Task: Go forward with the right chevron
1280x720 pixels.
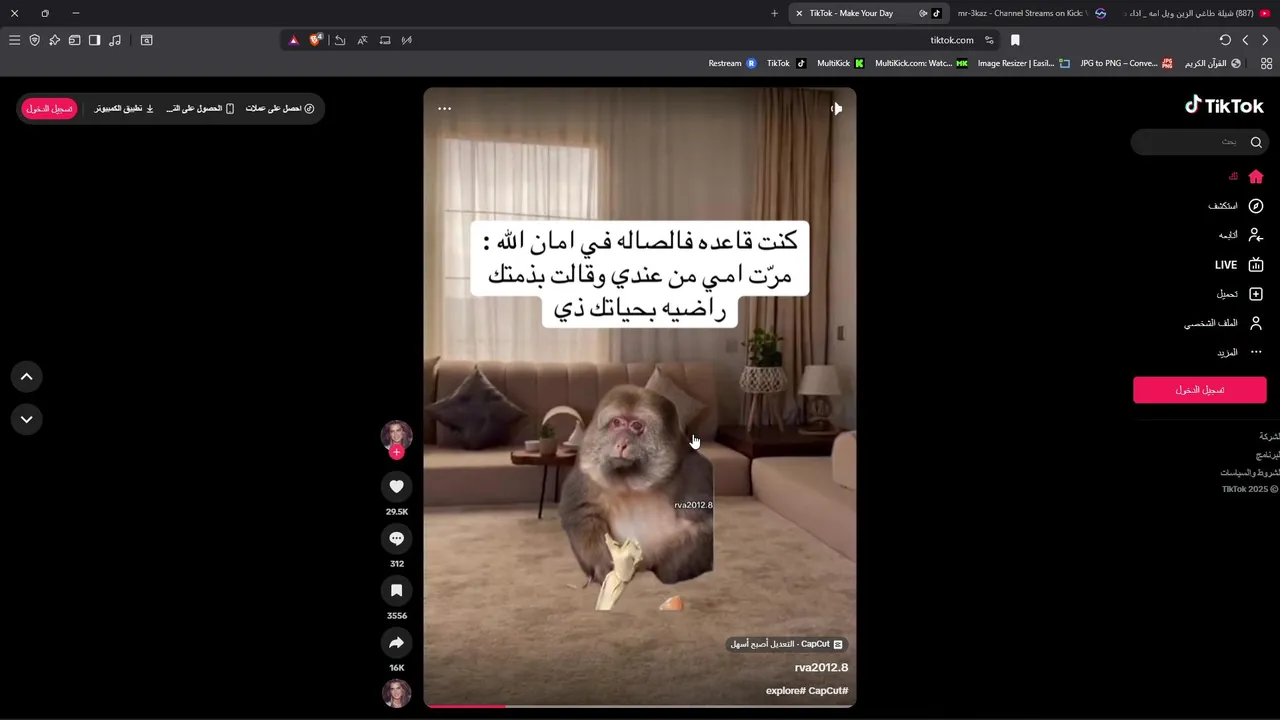Action: pyautogui.click(x=1265, y=40)
